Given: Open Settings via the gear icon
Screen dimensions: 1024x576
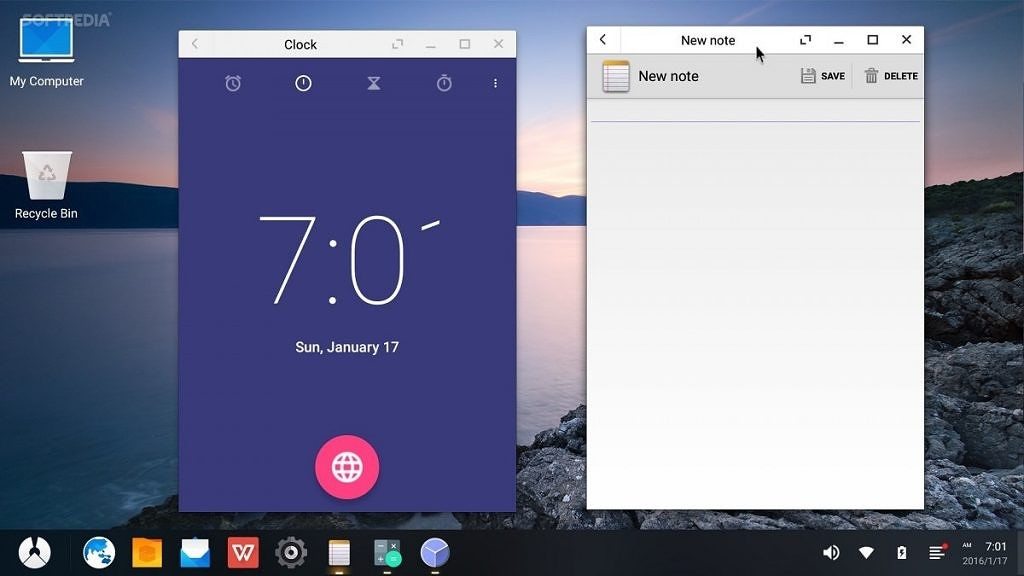Looking at the screenshot, I should point(290,552).
